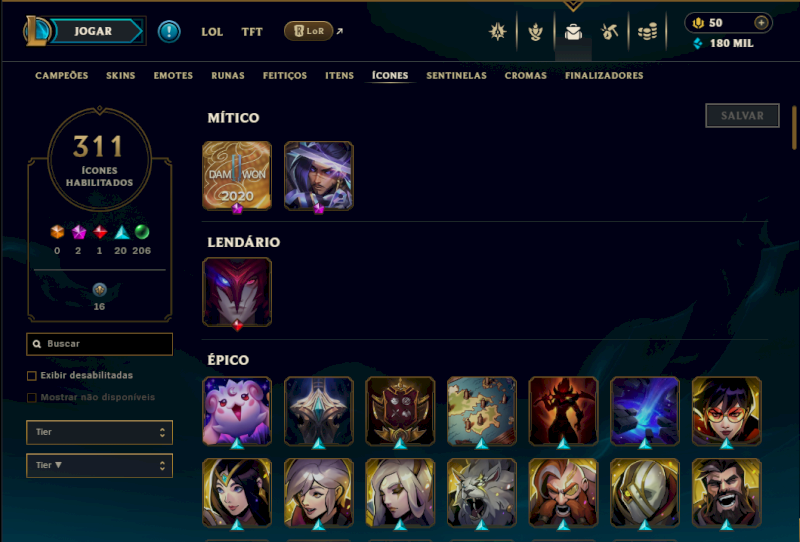Expand the top center chevron arrow
Image resolution: width=800 pixels, height=542 pixels.
(573, 6)
